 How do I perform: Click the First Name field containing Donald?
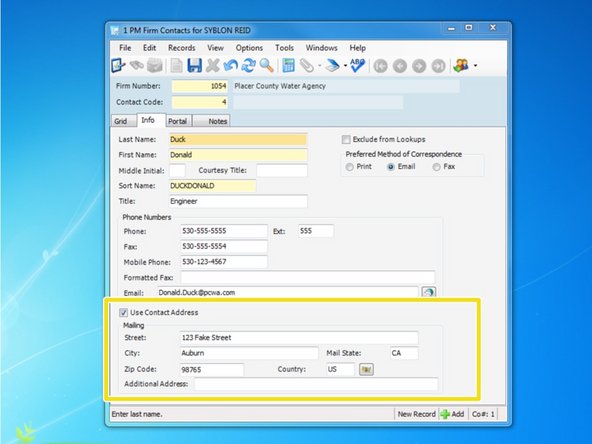[x=238, y=155]
